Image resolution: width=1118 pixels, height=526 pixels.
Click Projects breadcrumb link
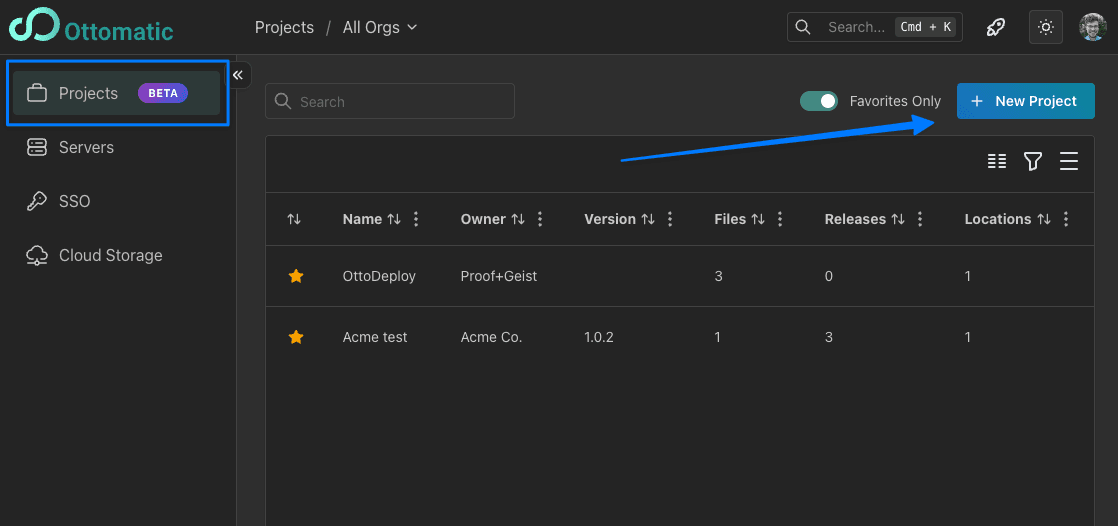click(284, 27)
